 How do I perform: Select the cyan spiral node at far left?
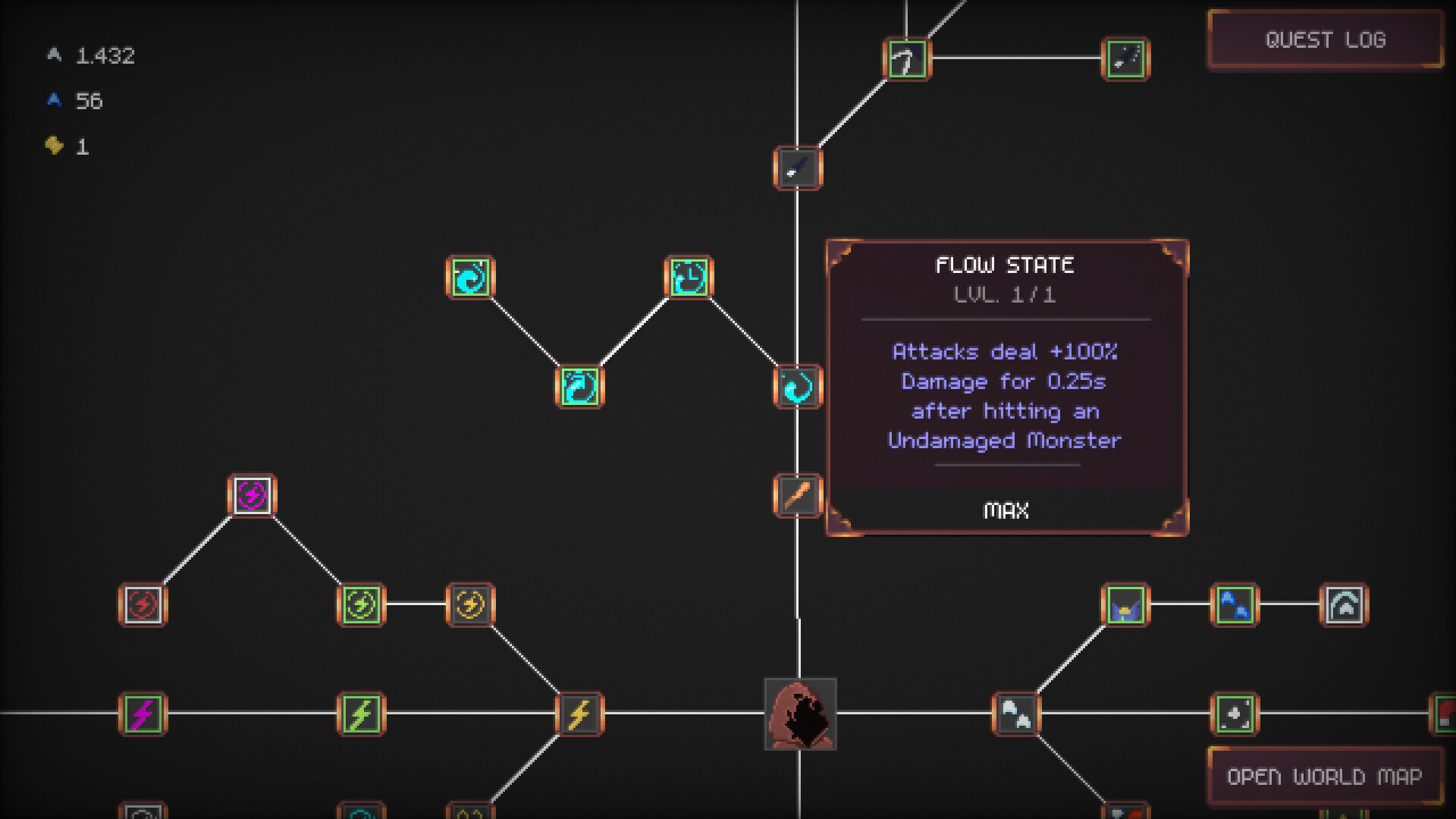click(470, 277)
